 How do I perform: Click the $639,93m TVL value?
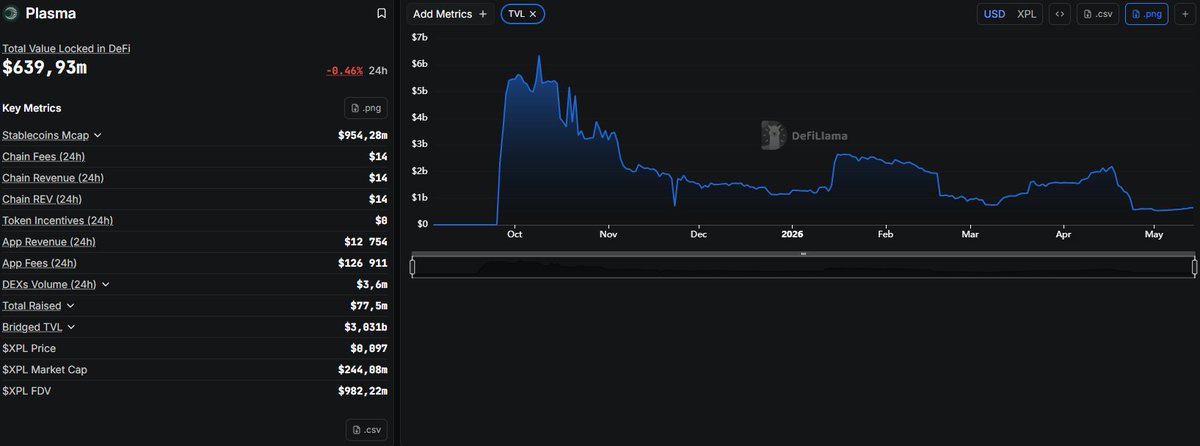click(44, 67)
